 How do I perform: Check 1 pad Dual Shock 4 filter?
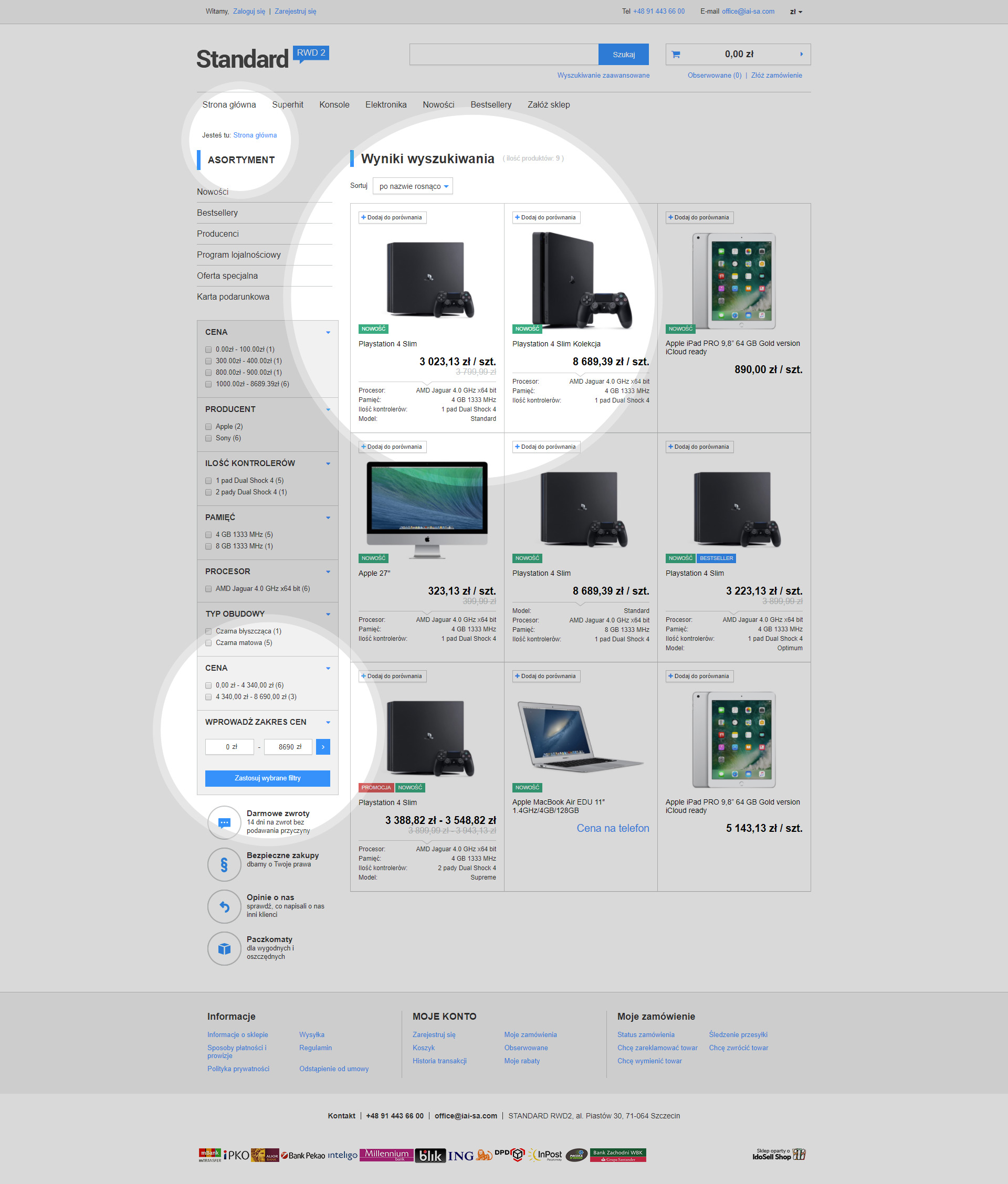(x=208, y=481)
